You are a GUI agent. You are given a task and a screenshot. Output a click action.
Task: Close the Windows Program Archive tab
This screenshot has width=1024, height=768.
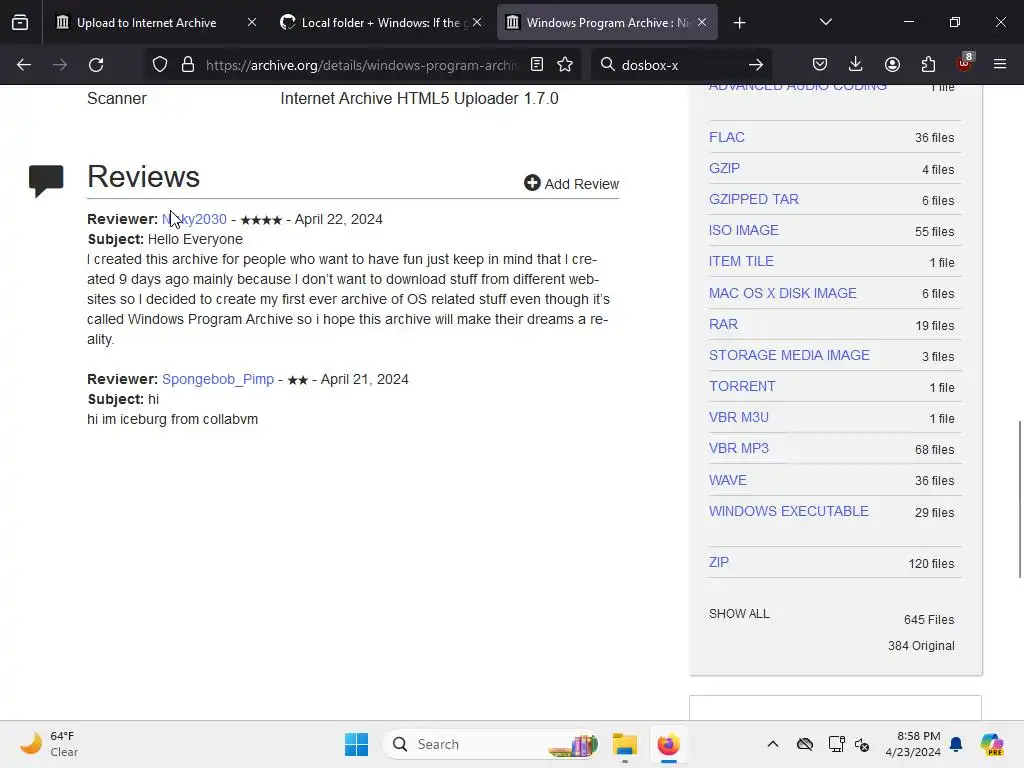pos(702,23)
